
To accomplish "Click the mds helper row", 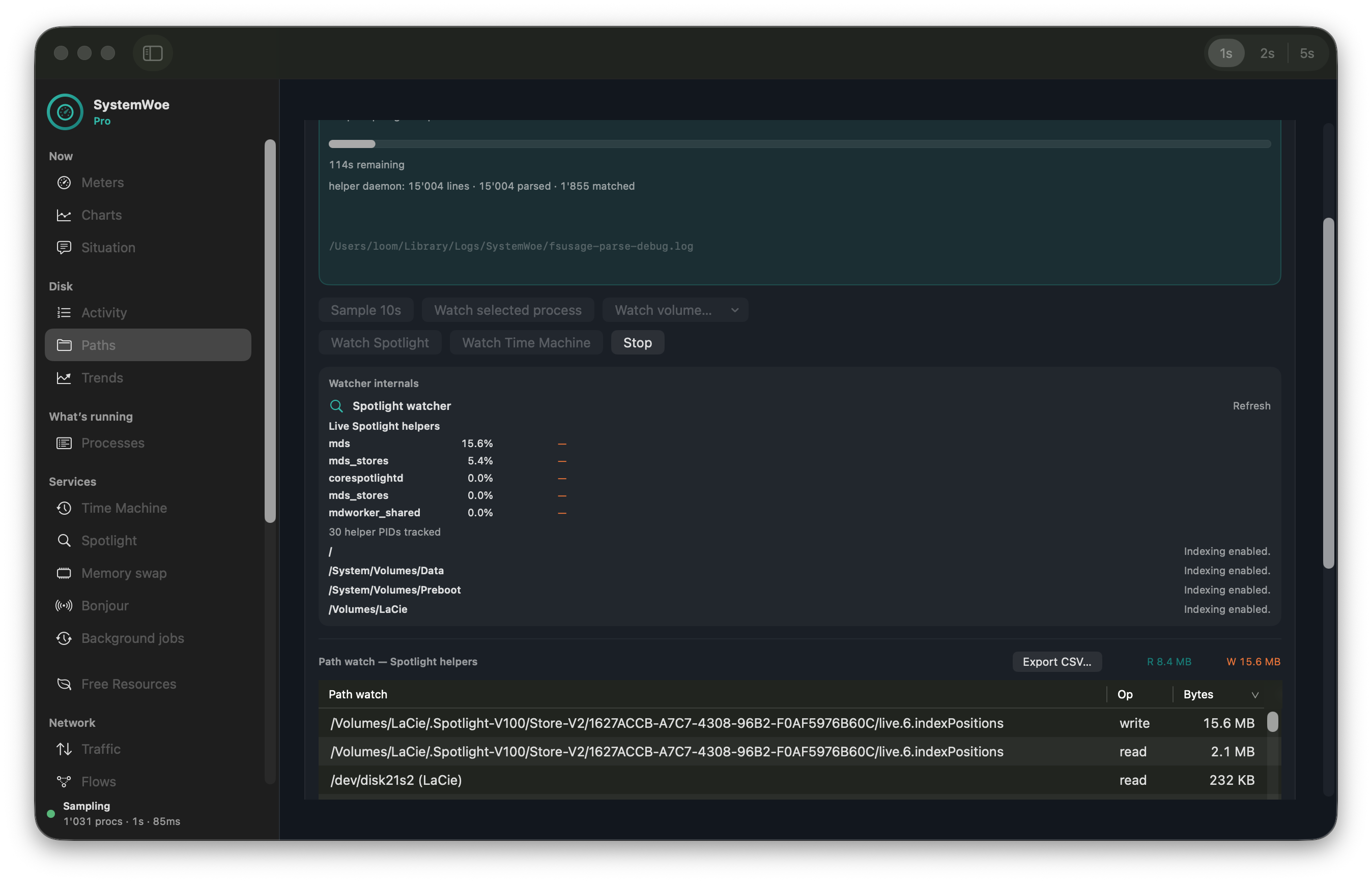I will 447,444.
